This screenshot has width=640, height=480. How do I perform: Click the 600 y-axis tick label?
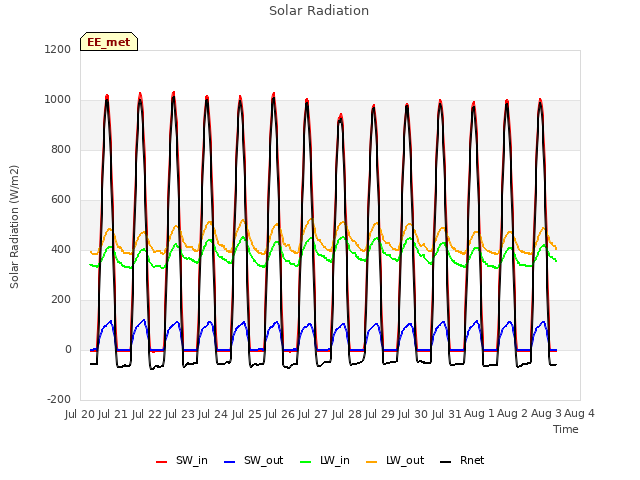pos(61,200)
